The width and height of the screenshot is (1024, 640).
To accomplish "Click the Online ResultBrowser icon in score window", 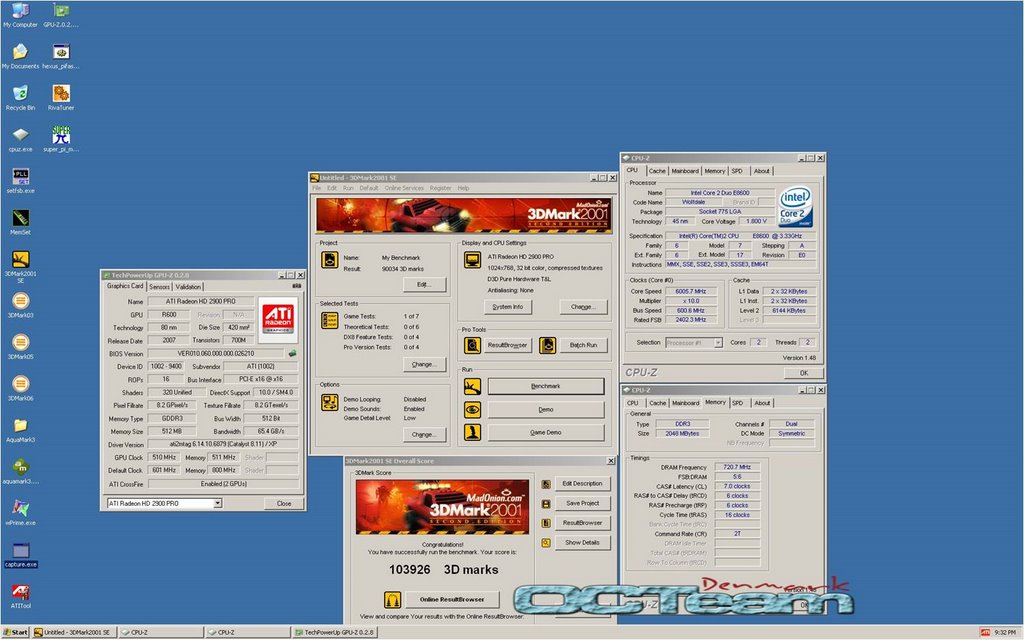I will (x=392, y=599).
